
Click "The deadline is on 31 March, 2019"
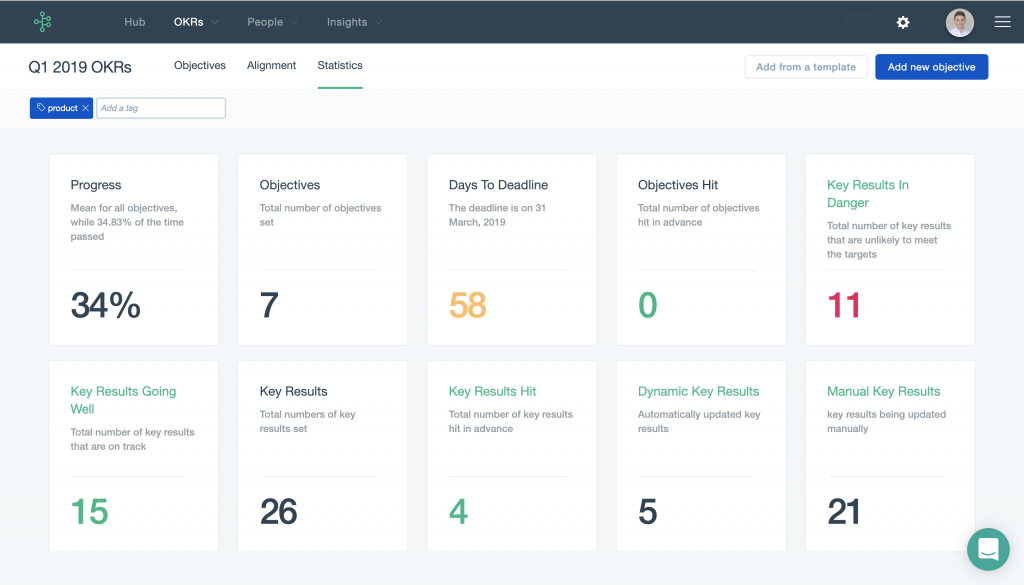point(496,215)
